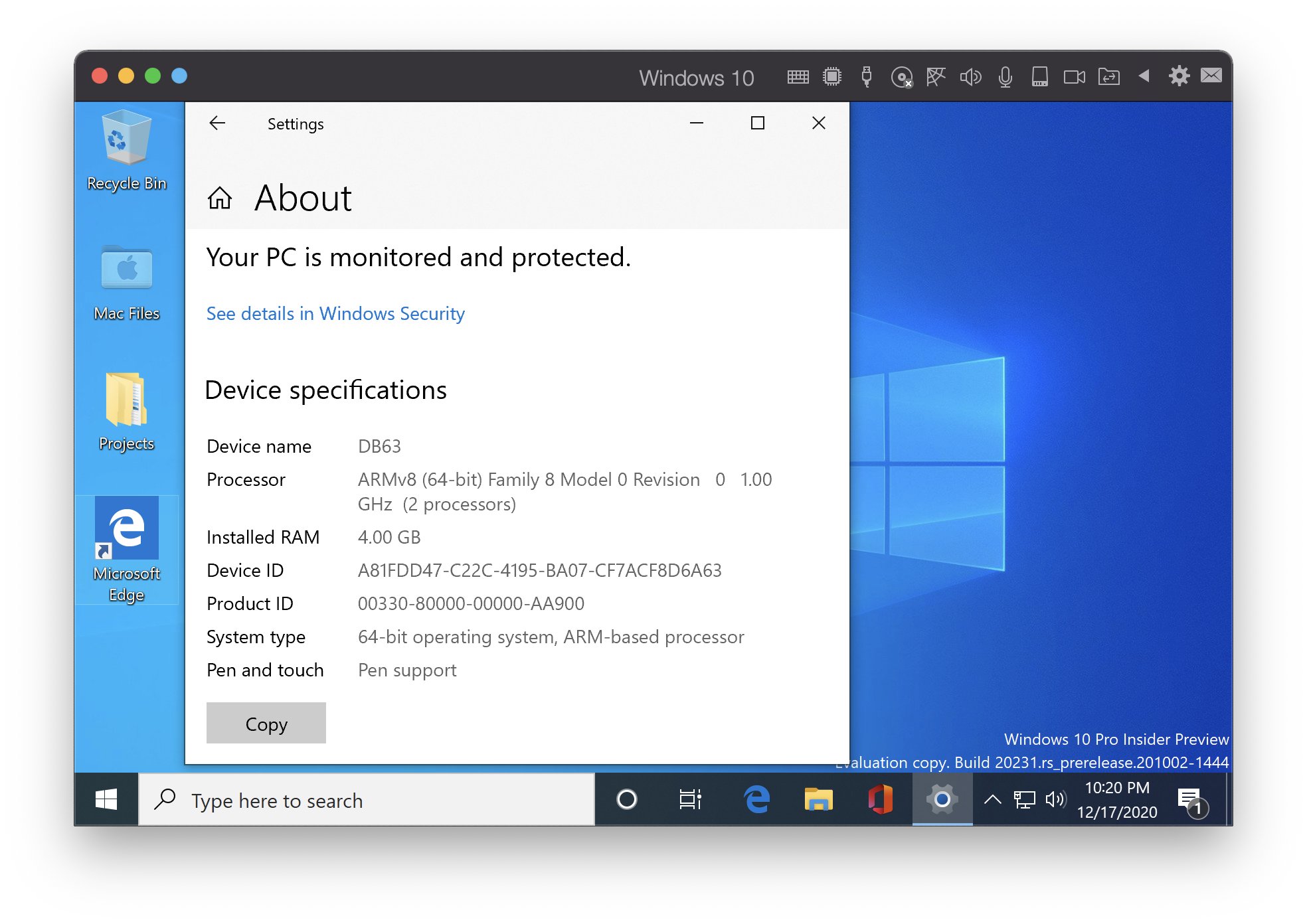Click the CD/DVD disc icon

tap(901, 78)
